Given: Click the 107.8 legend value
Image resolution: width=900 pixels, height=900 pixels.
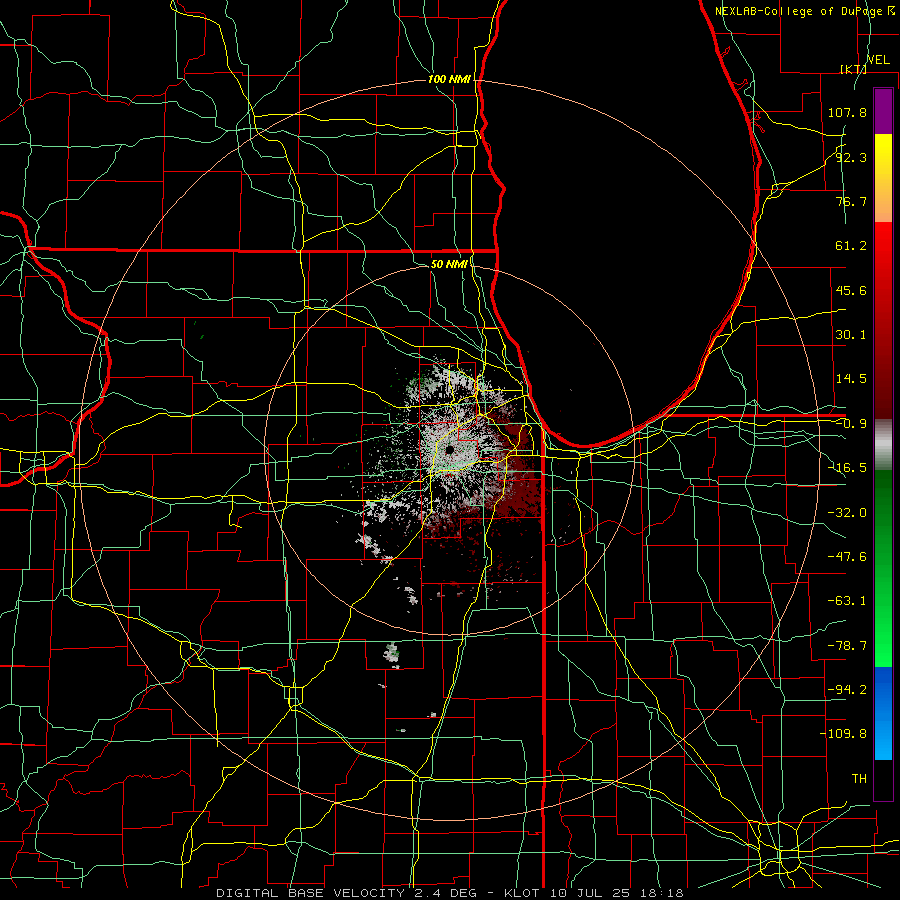Looking at the screenshot, I should [x=847, y=112].
